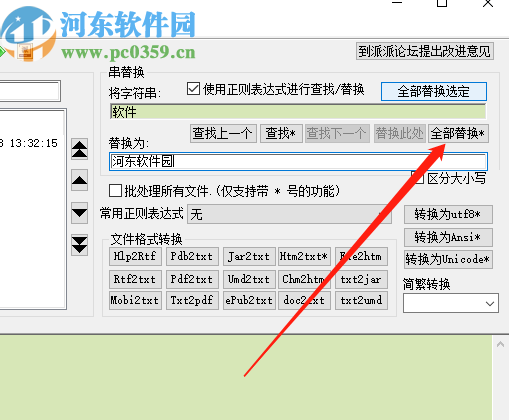Click the Chm2htm conversion button

[304, 279]
